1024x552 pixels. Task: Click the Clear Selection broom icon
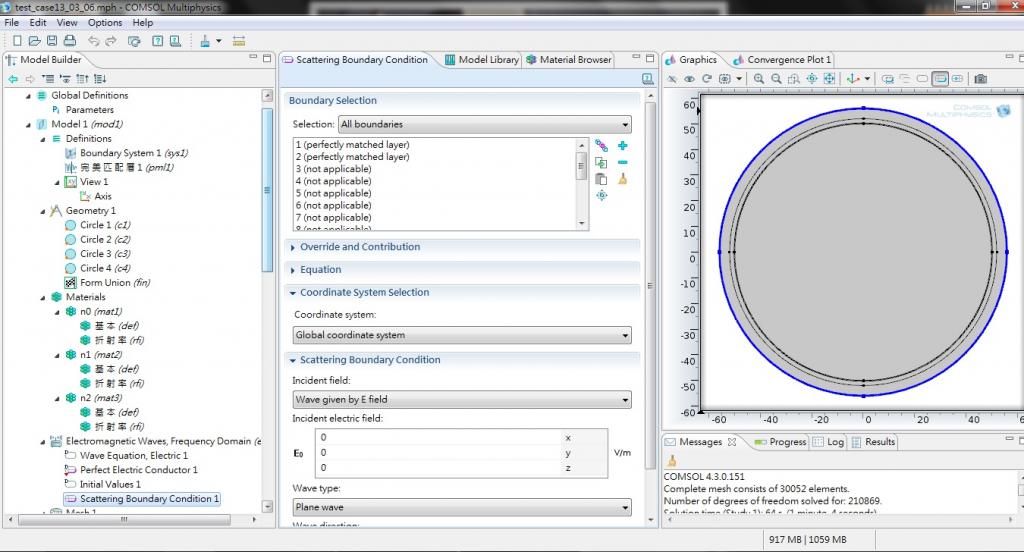click(622, 179)
